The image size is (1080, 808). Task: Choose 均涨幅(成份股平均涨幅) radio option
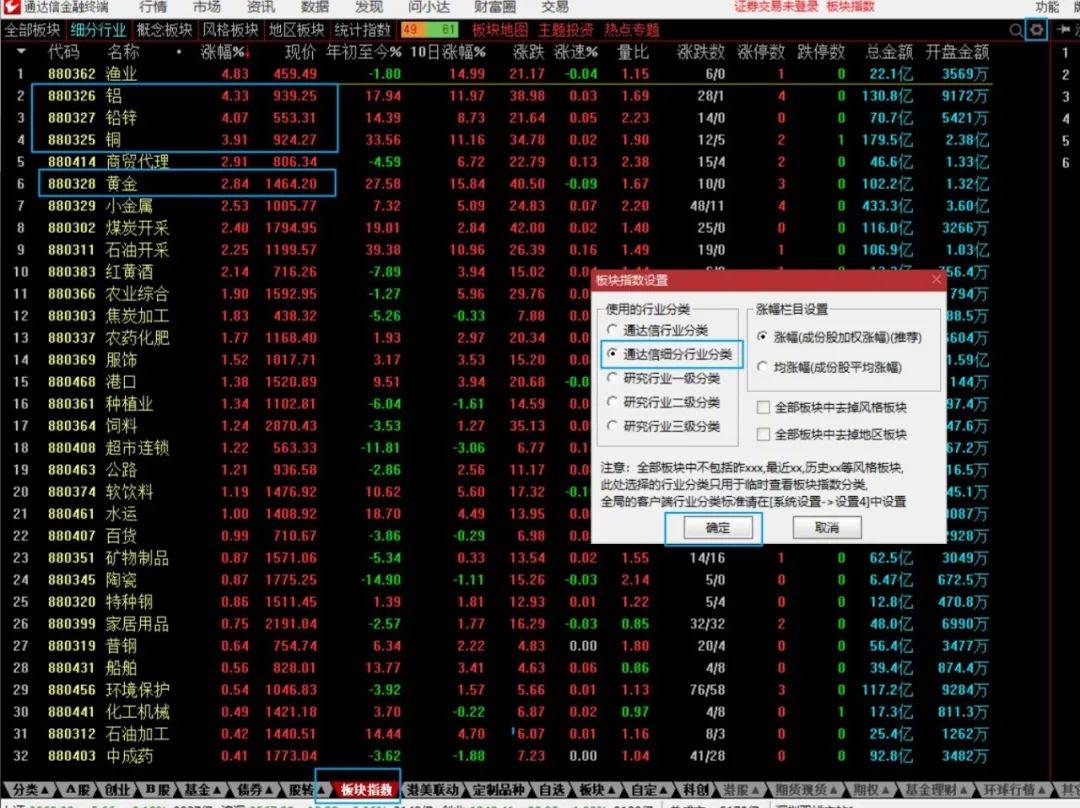pyautogui.click(x=762, y=367)
